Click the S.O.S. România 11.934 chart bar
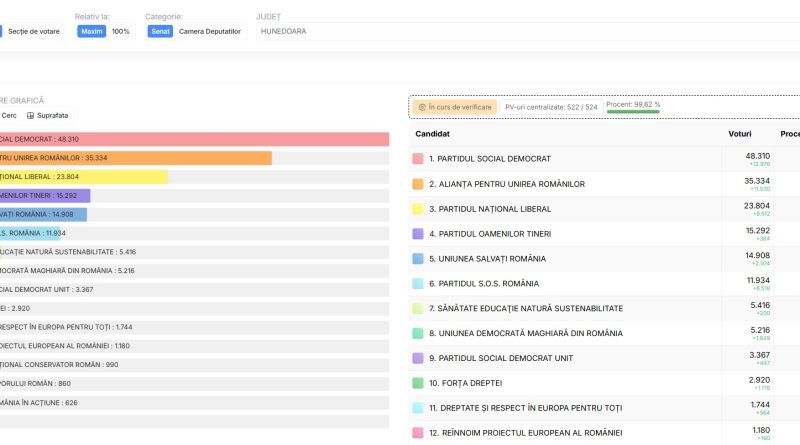Image resolution: width=800 pixels, height=445 pixels. [x=30, y=233]
